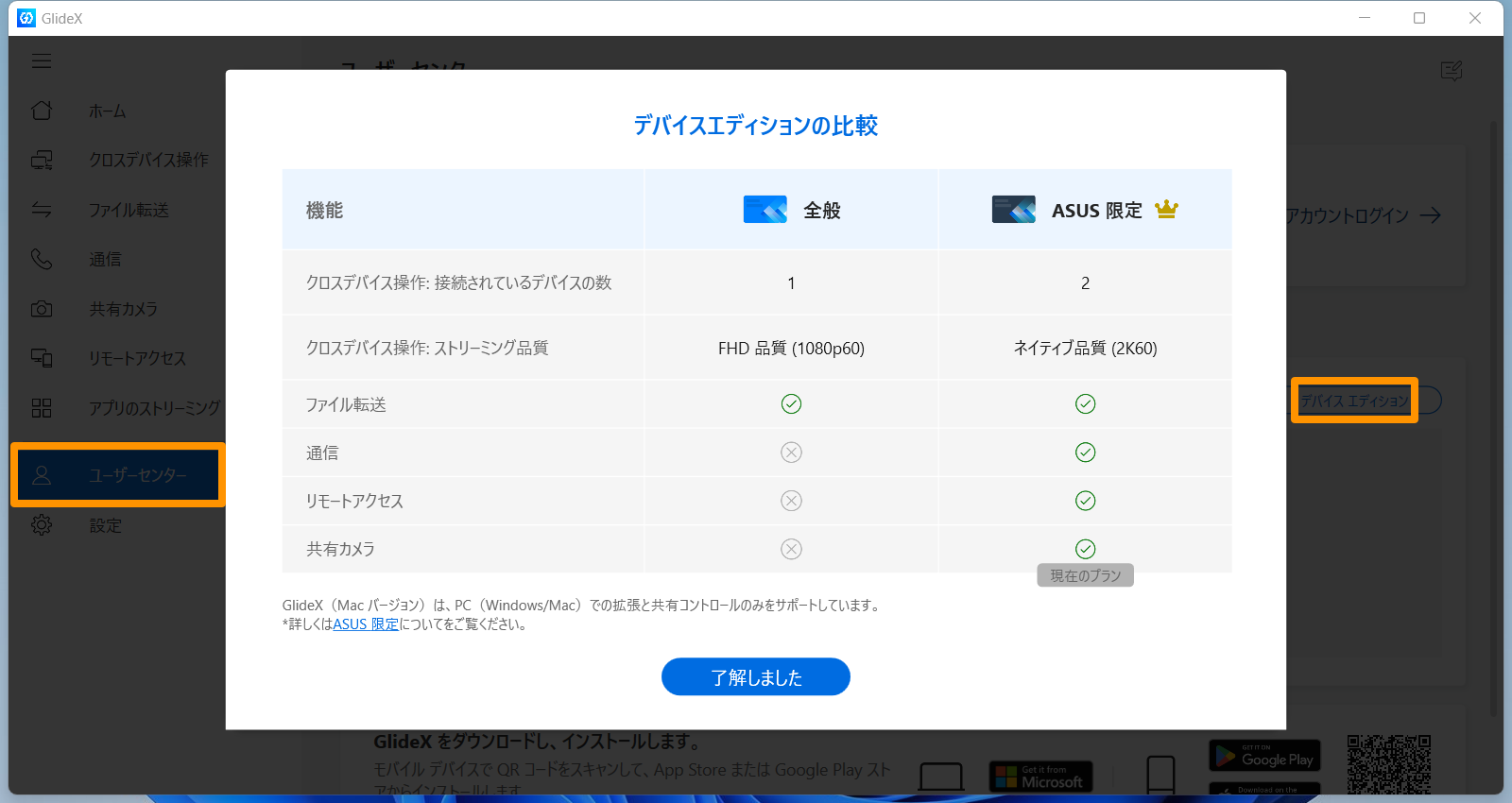Select ユーザーセンター in the sidebar
Image resolution: width=1512 pixels, height=803 pixels.
point(137,475)
